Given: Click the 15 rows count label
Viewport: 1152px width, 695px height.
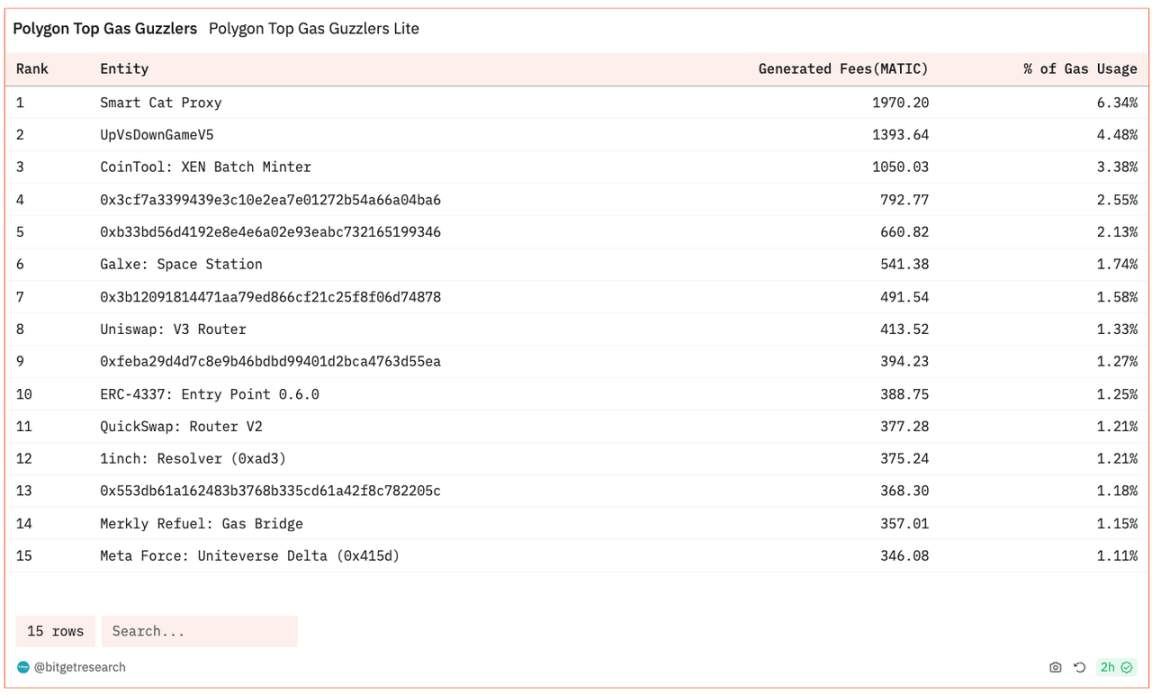Looking at the screenshot, I should 56,631.
